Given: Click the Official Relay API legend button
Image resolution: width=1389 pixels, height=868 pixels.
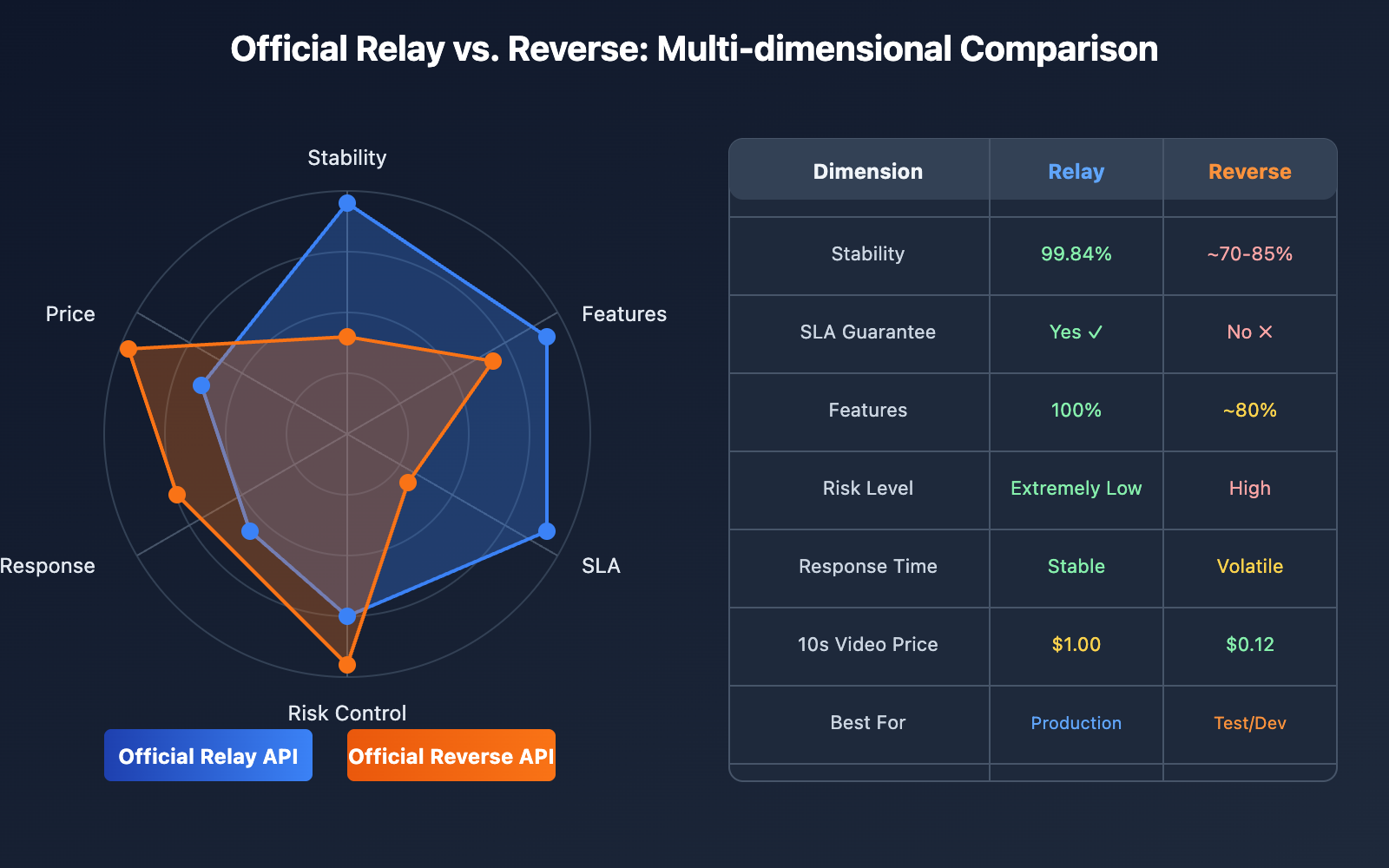Looking at the screenshot, I should [208, 755].
